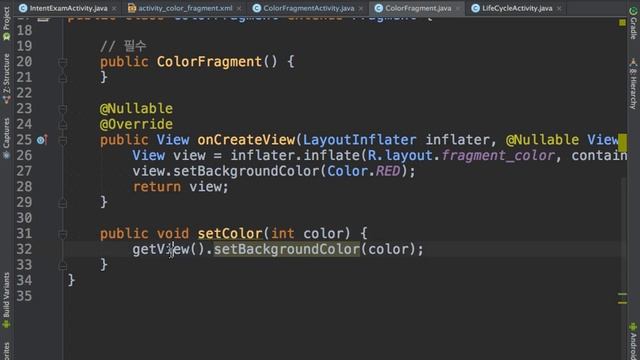Collapse onCreateView method at line 25
The width and height of the screenshot is (640, 360).
[62, 140]
